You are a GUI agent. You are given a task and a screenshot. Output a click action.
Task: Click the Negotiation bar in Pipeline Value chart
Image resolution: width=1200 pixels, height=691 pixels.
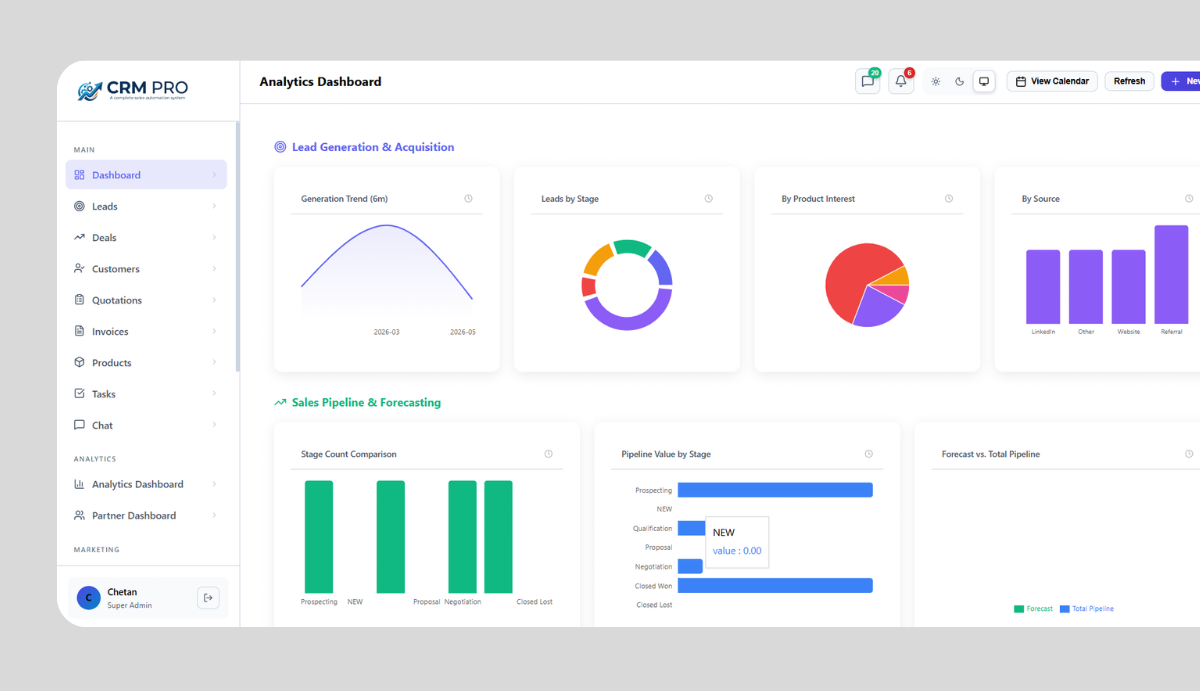pyautogui.click(x=690, y=566)
